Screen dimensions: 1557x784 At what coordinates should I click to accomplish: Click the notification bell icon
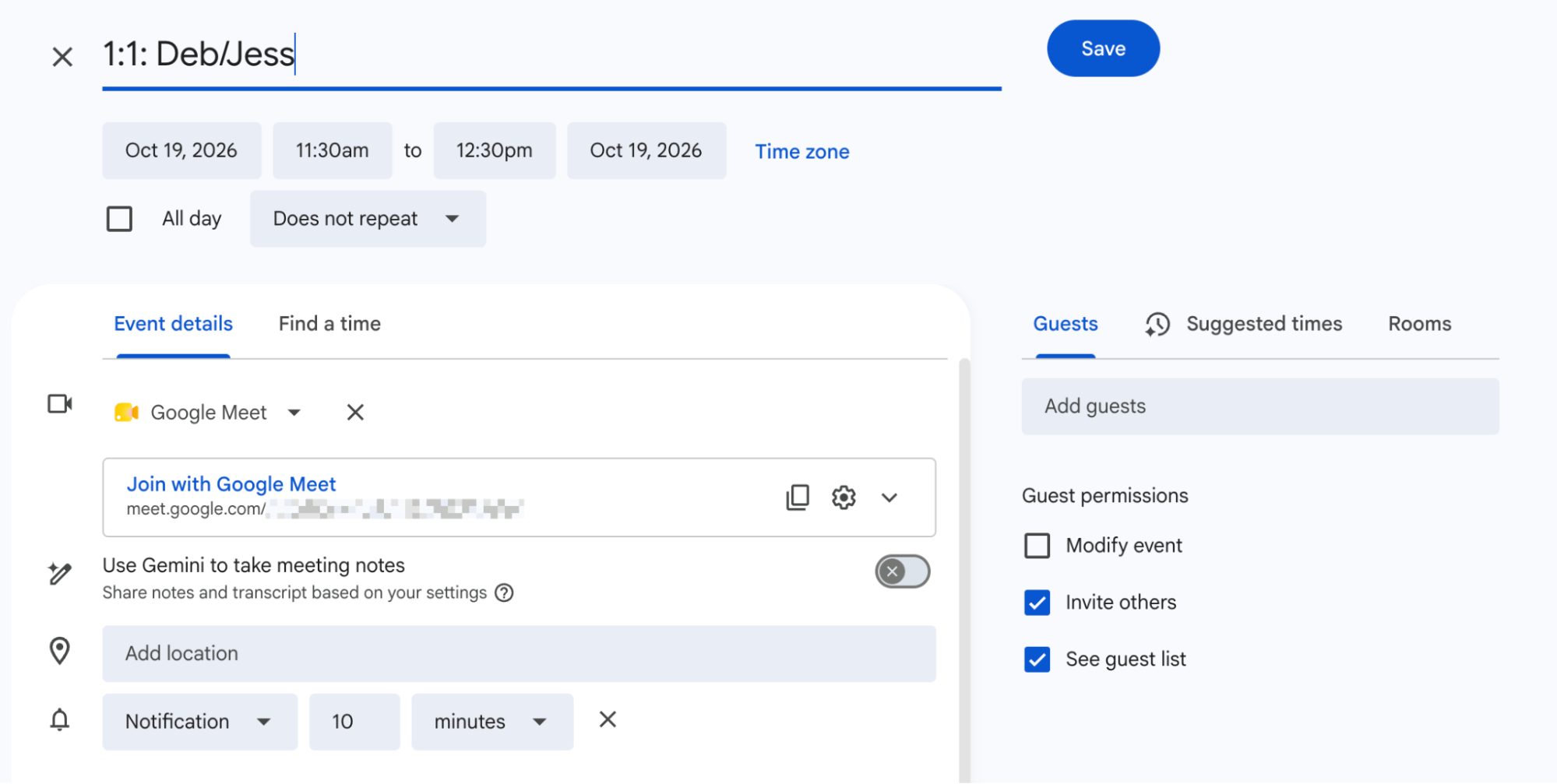(x=60, y=720)
